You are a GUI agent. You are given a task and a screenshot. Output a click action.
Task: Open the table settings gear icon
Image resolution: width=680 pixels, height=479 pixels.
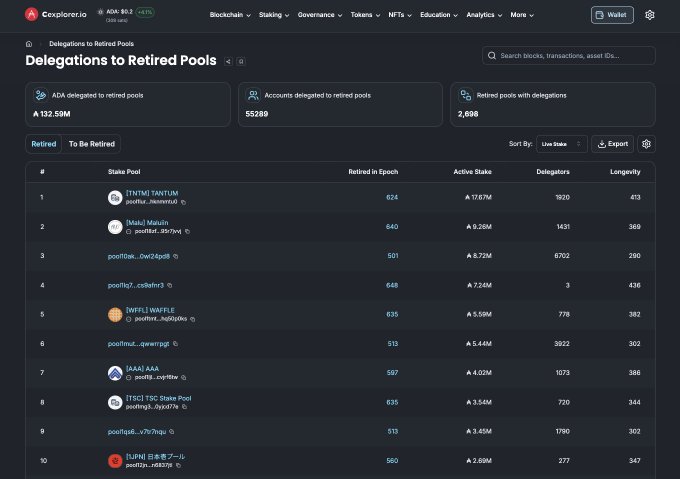tap(646, 144)
